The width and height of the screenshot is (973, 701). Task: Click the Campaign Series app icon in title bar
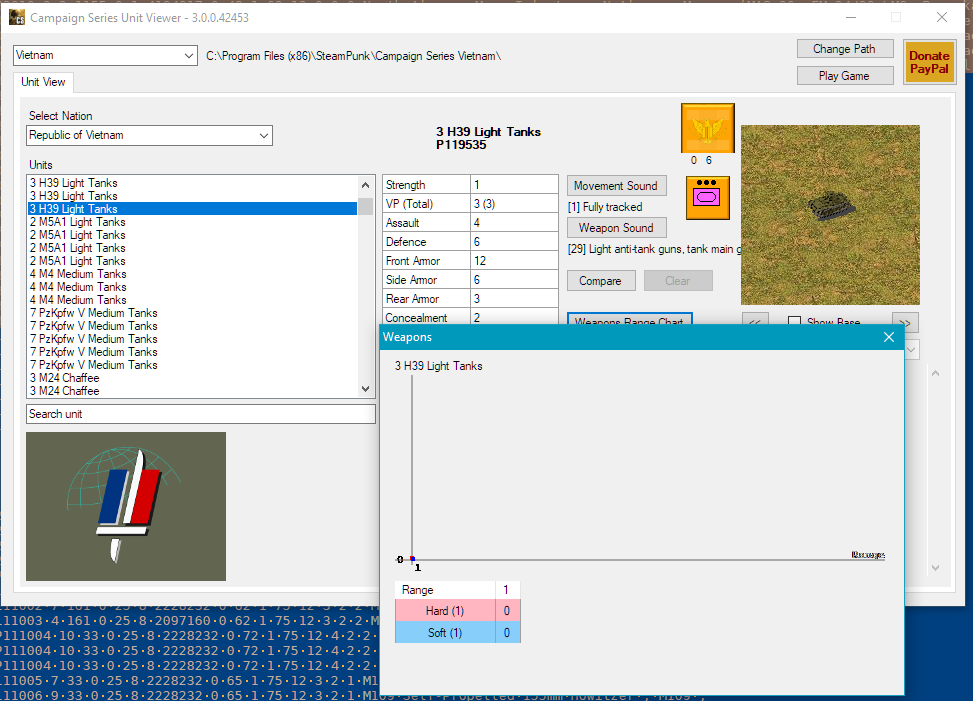(x=17, y=17)
